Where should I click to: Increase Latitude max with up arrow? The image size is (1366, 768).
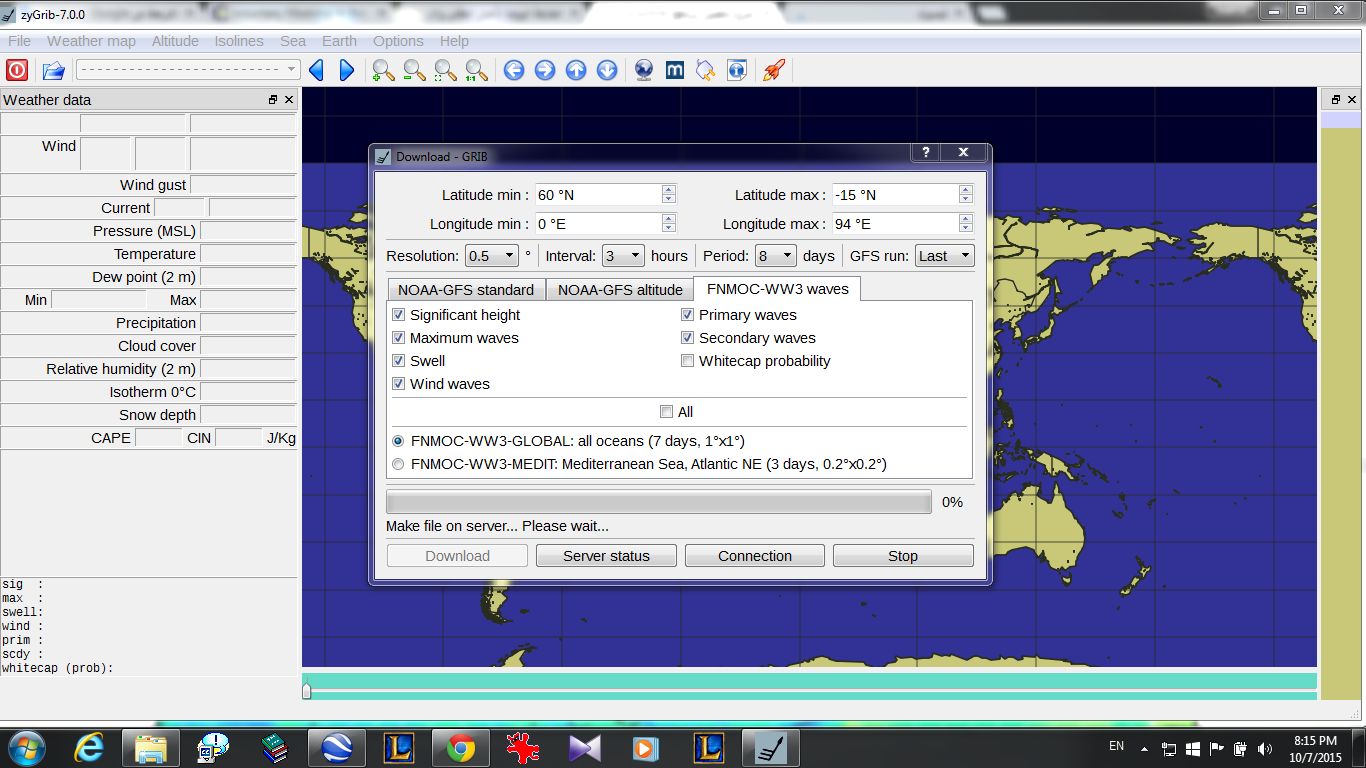966,189
